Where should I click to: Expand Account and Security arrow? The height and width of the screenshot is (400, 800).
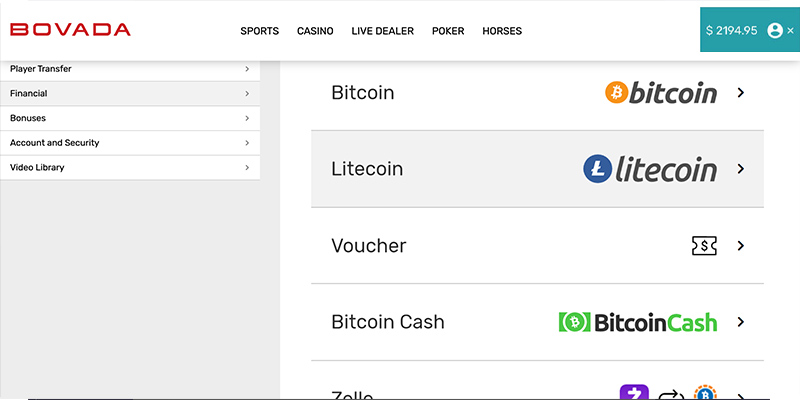[x=247, y=143]
